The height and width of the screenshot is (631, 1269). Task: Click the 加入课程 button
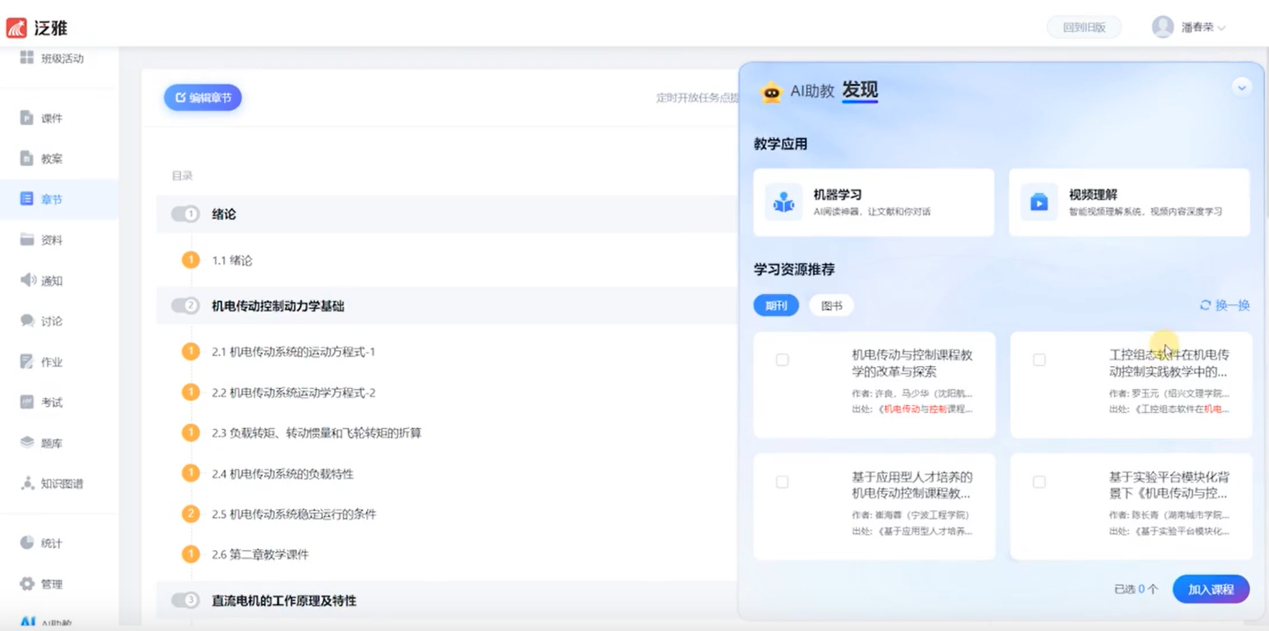[1210, 589]
